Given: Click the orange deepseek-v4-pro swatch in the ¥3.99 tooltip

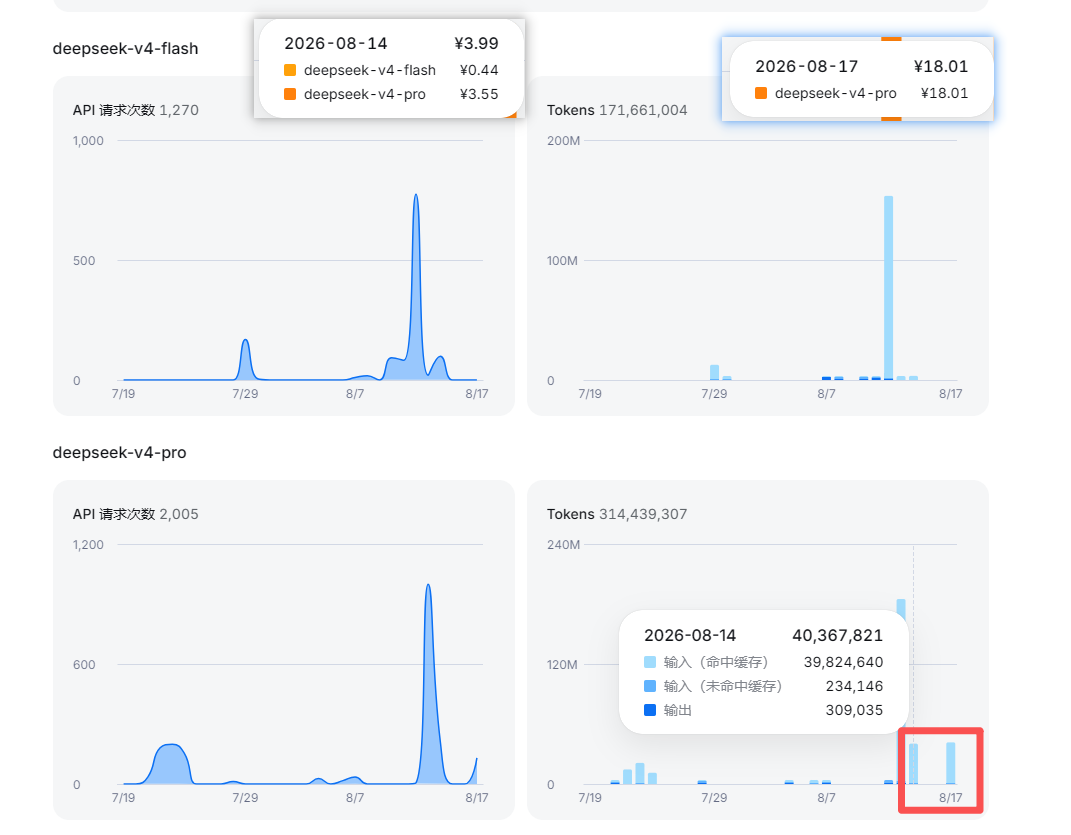Looking at the screenshot, I should click(290, 94).
